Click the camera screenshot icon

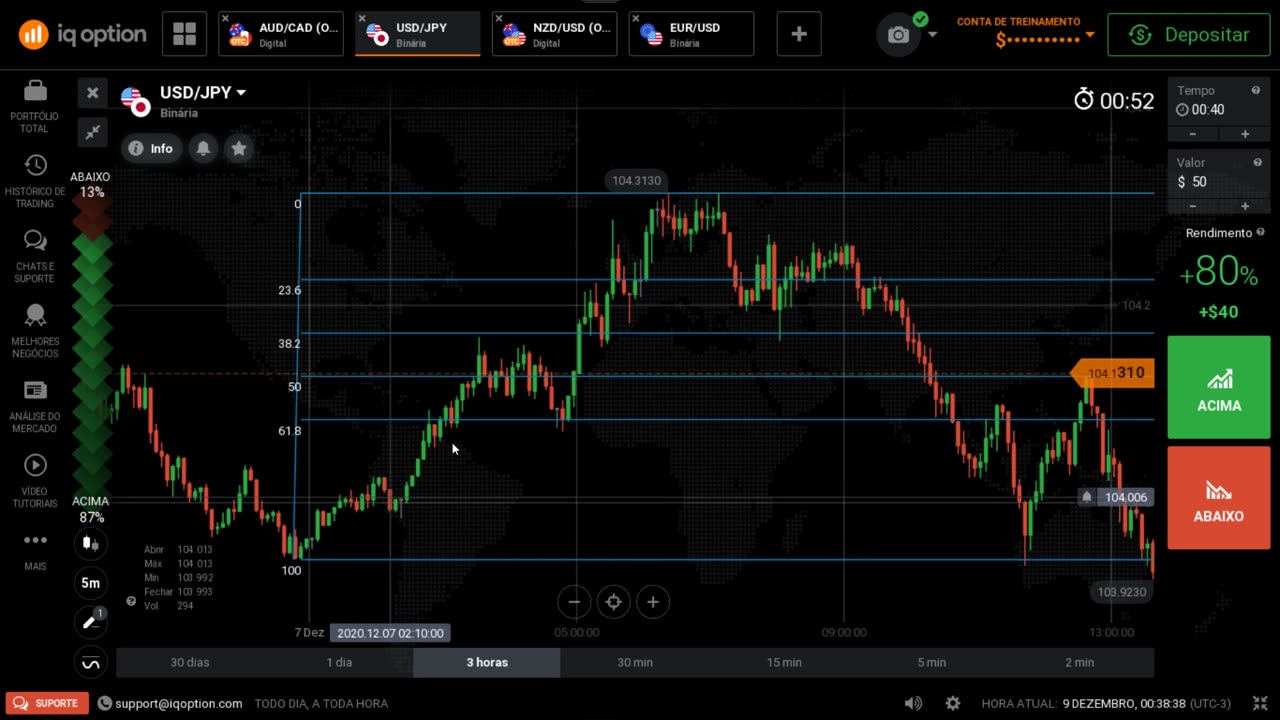pyautogui.click(x=899, y=35)
